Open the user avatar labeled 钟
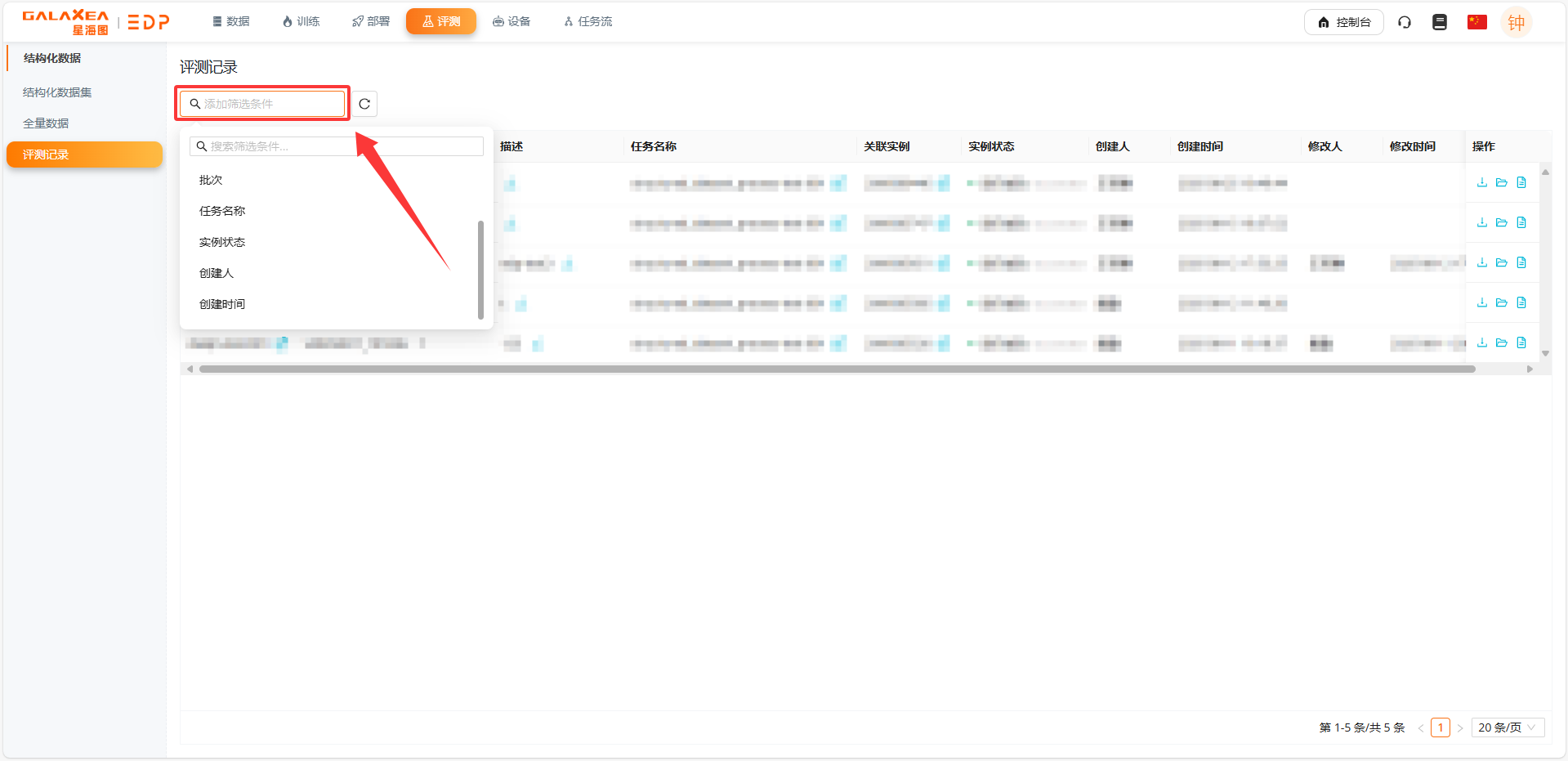Image resolution: width=1568 pixels, height=761 pixels. 1516,22
